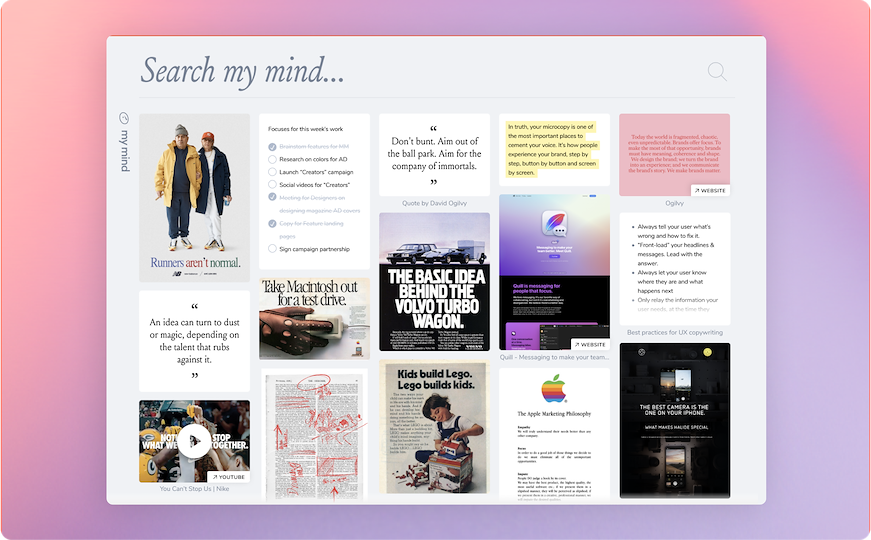This screenshot has height=540, width=871.
Task: Click 'Focuses for this week's work' heading
Action: (x=306, y=129)
